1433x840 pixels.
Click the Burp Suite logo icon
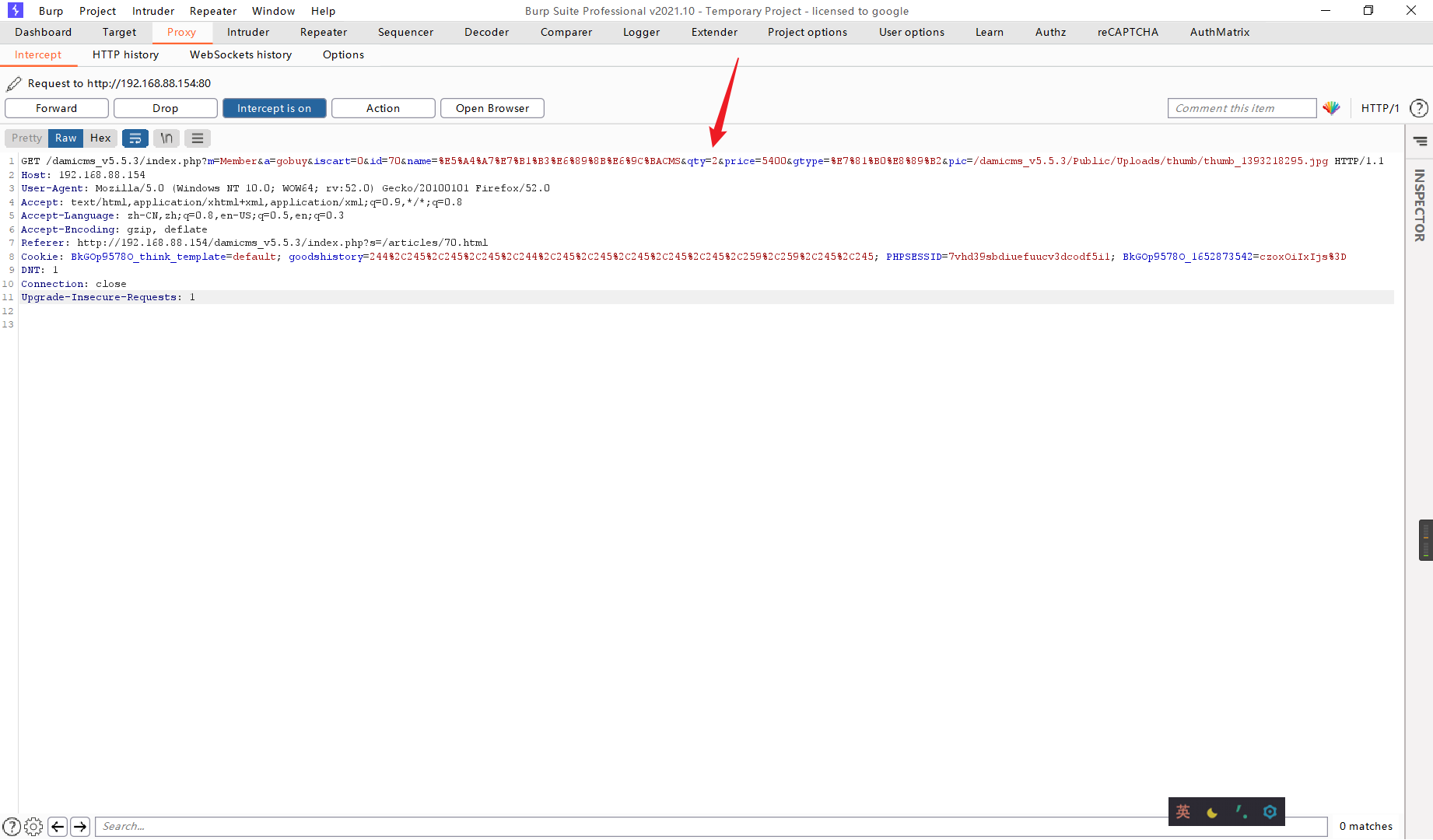[16, 10]
